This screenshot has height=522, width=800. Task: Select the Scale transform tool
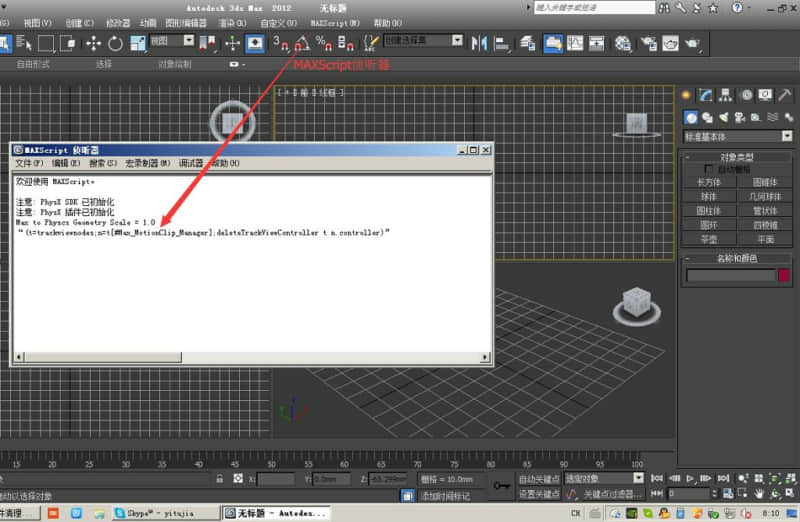(138, 43)
